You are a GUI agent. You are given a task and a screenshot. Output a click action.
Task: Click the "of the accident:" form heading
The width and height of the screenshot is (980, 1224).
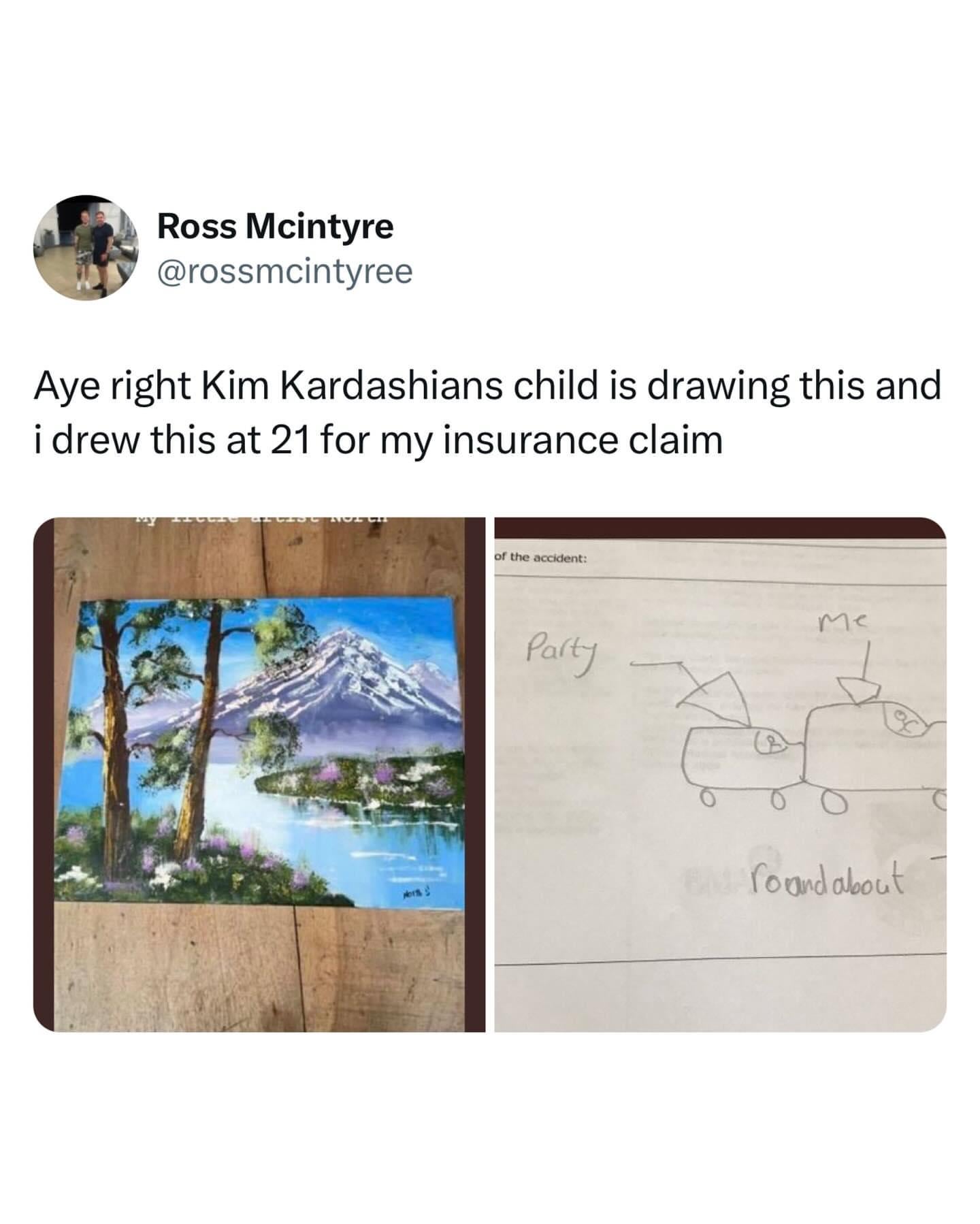click(540, 558)
